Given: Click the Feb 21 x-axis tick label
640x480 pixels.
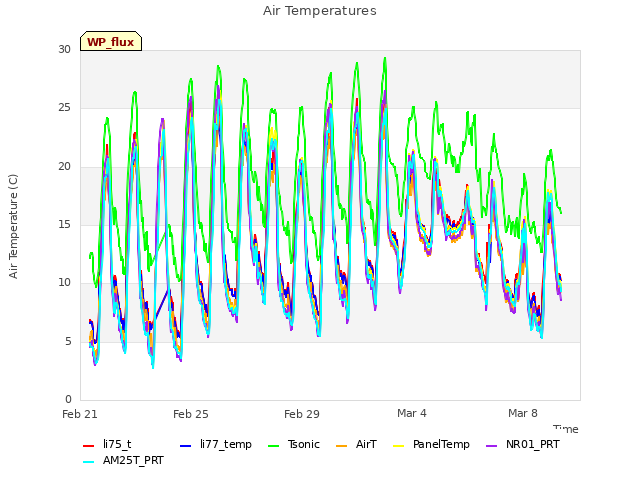Looking at the screenshot, I should coord(80,414).
